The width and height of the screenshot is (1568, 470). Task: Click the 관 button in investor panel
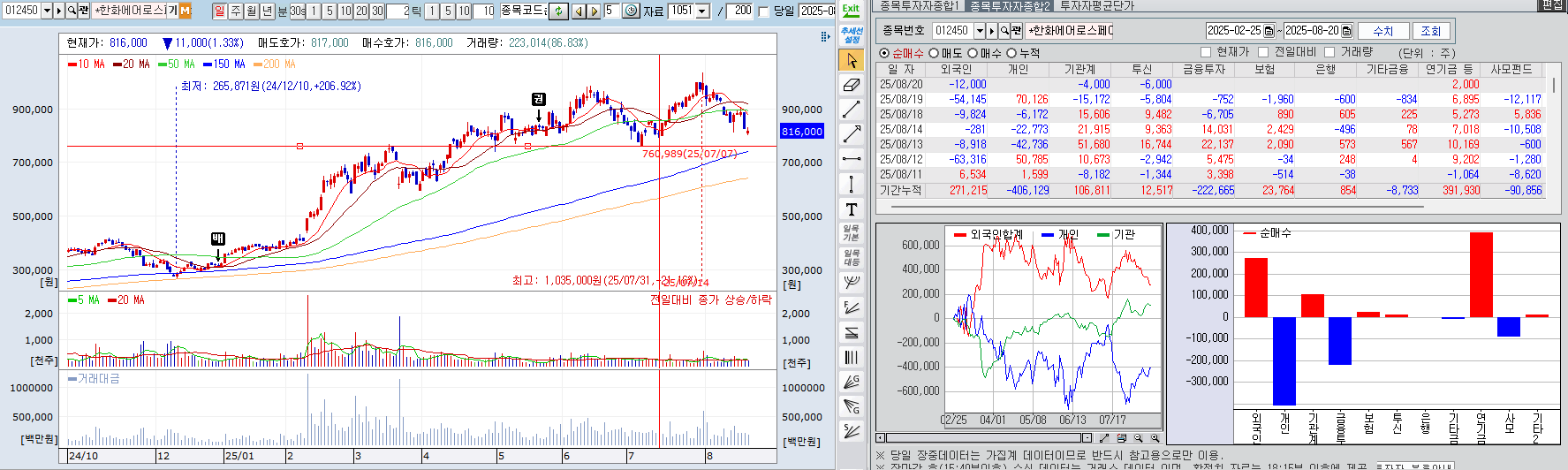(1017, 31)
